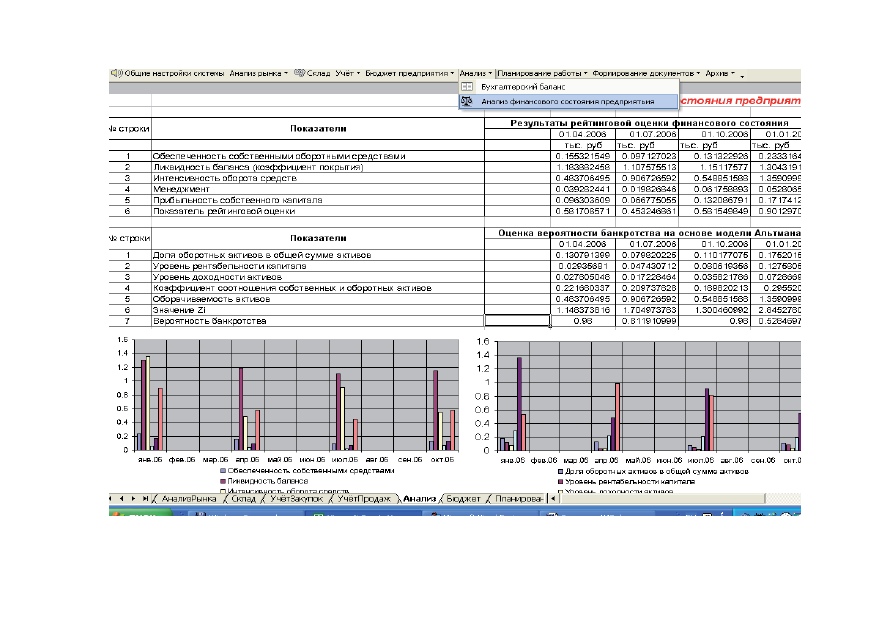This screenshot has height=629, width=893.
Task: Open the Учёт dropdown menu
Action: 347,73
